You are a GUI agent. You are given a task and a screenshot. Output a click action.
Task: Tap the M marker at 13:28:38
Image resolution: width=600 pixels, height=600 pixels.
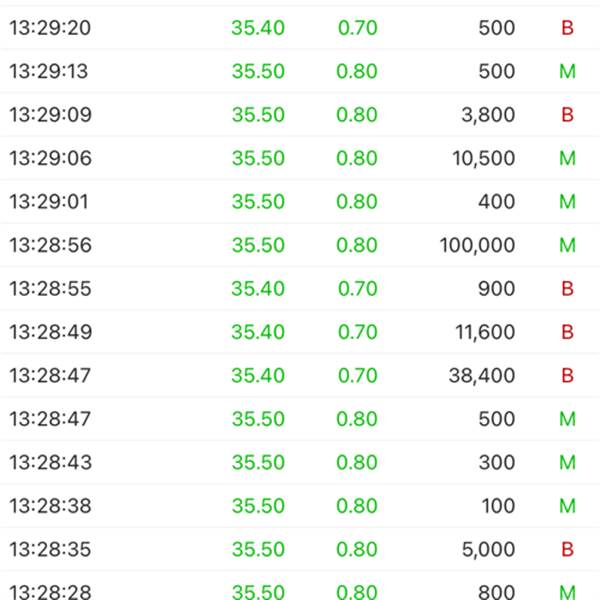click(x=567, y=506)
